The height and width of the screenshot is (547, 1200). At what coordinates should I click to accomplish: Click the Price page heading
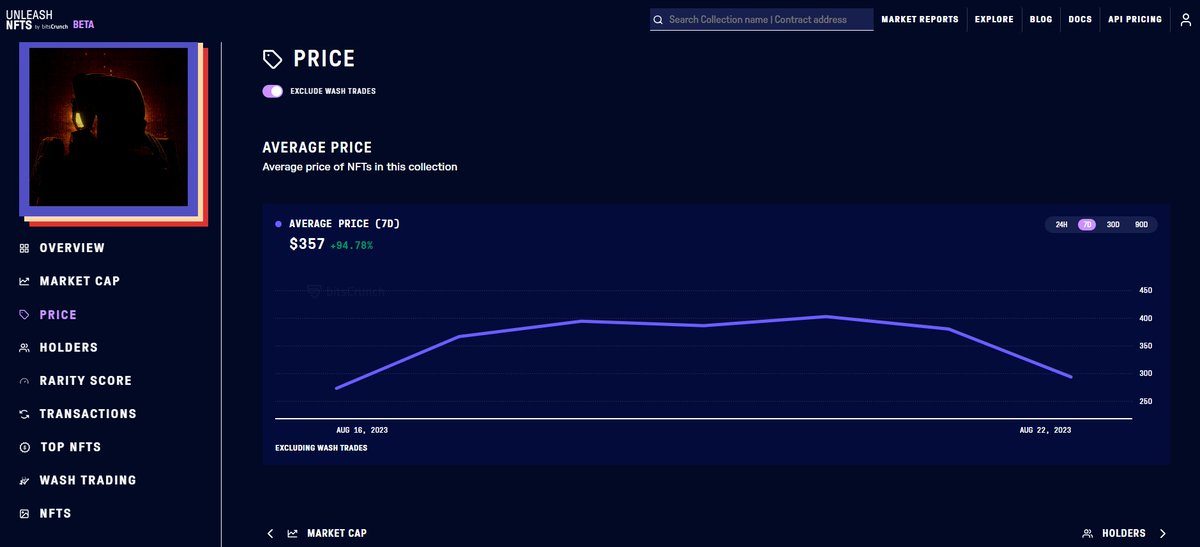[x=324, y=59]
